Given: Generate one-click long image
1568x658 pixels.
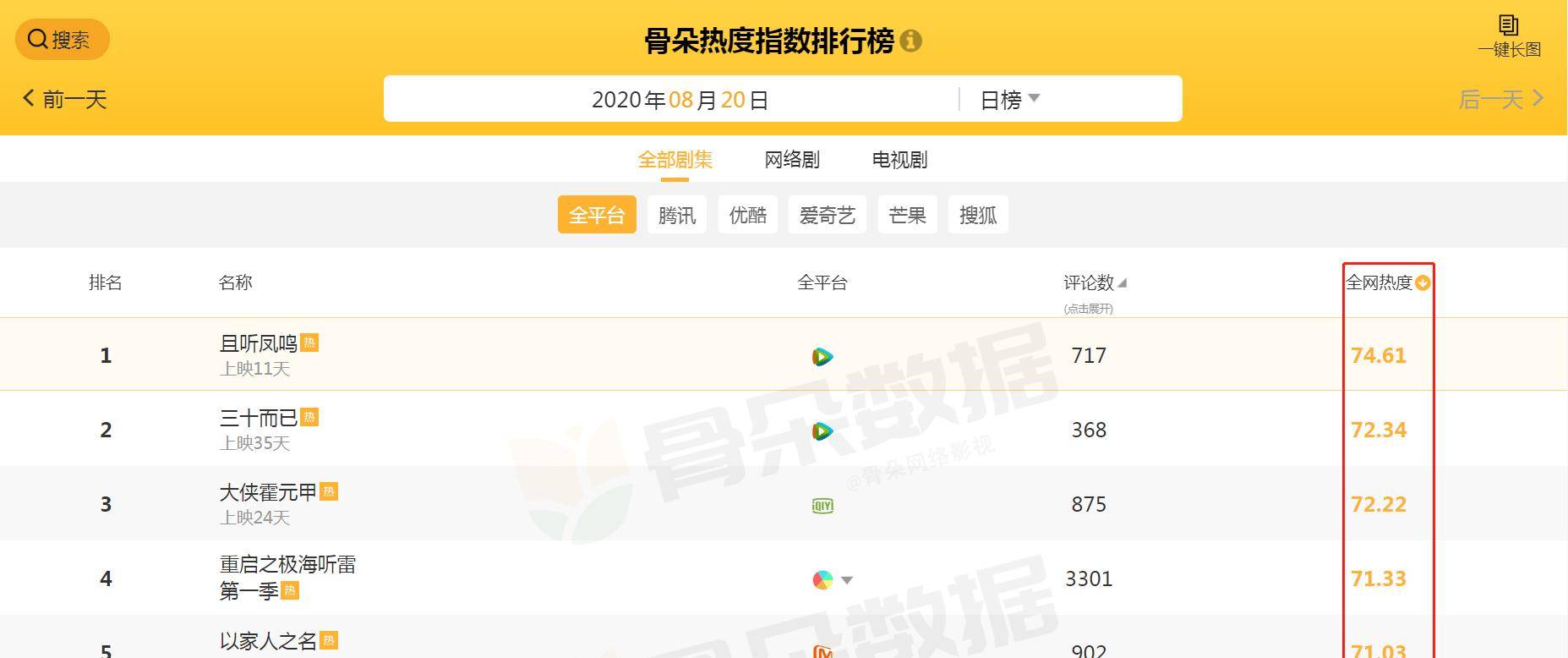Looking at the screenshot, I should click(1509, 36).
